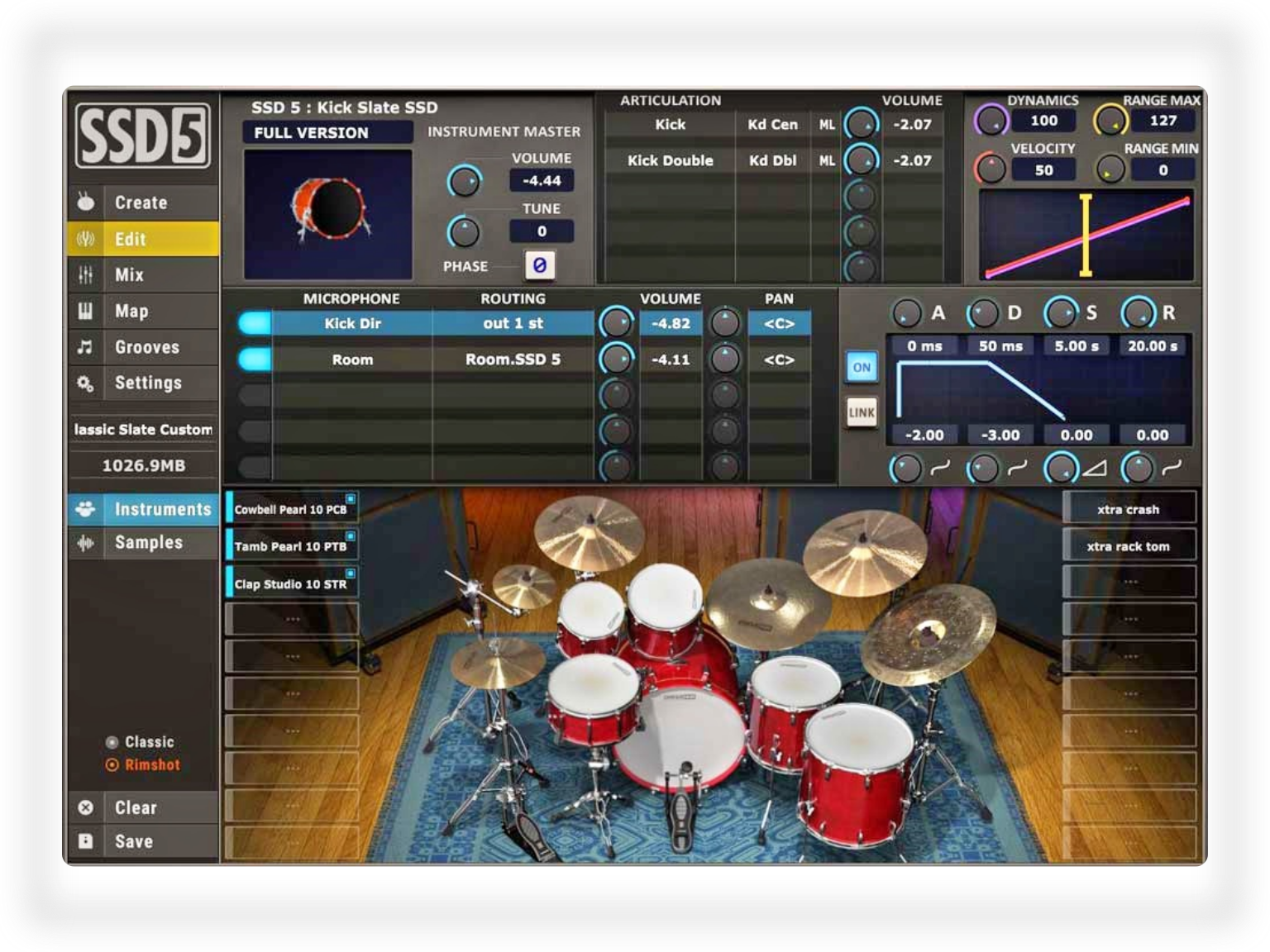Click the Mix faders icon
Viewport: 1270px width, 952px height.
(86, 275)
